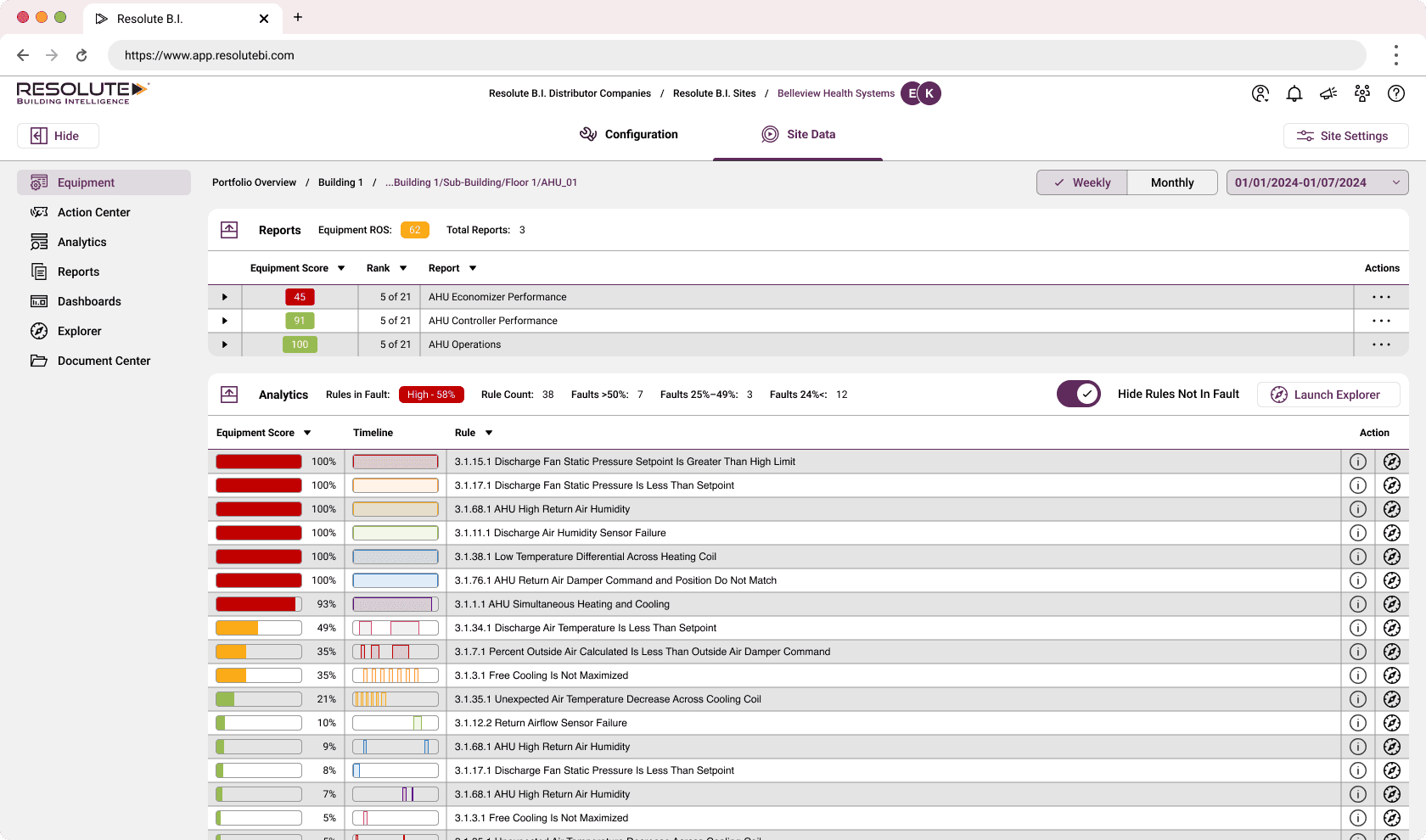Open the user profile icon in header

1260,93
